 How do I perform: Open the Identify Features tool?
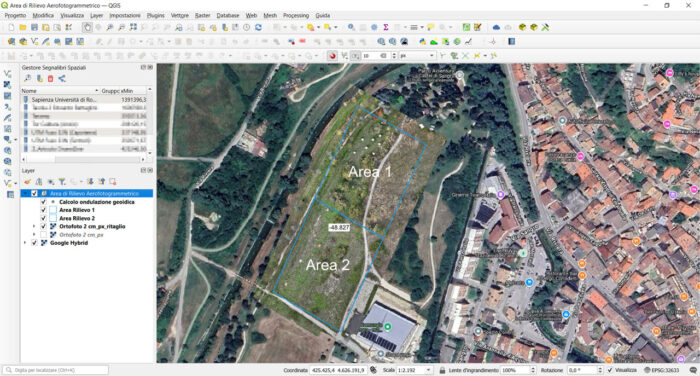351,27
